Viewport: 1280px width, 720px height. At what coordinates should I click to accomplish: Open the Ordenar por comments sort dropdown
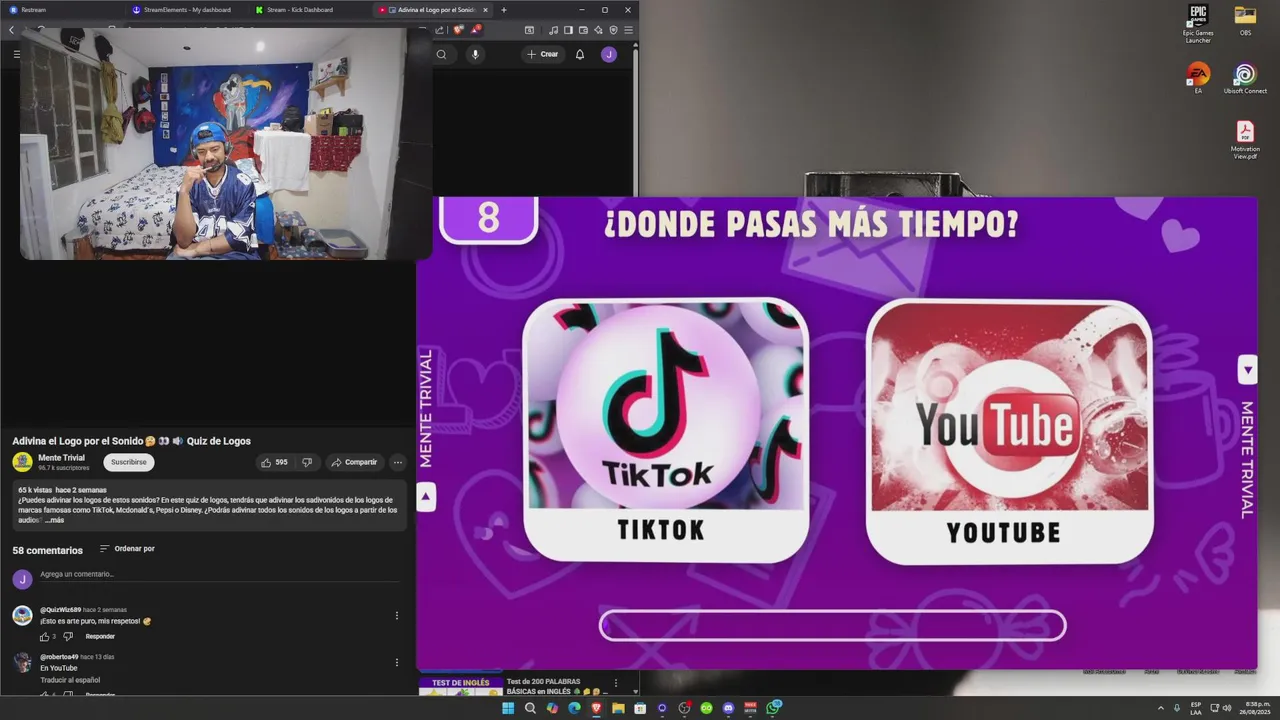click(127, 549)
